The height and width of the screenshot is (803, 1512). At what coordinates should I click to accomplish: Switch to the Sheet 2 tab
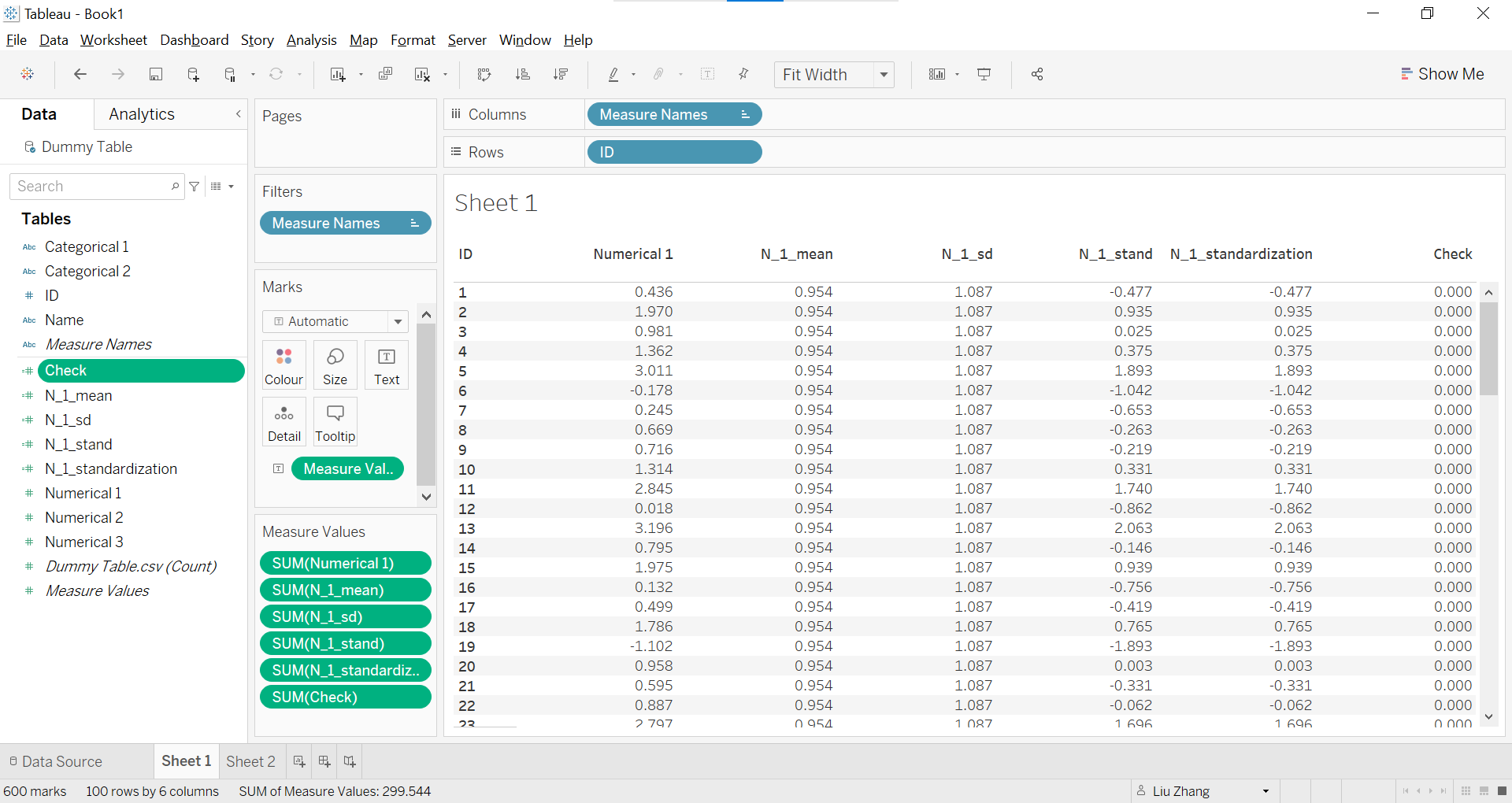point(250,761)
